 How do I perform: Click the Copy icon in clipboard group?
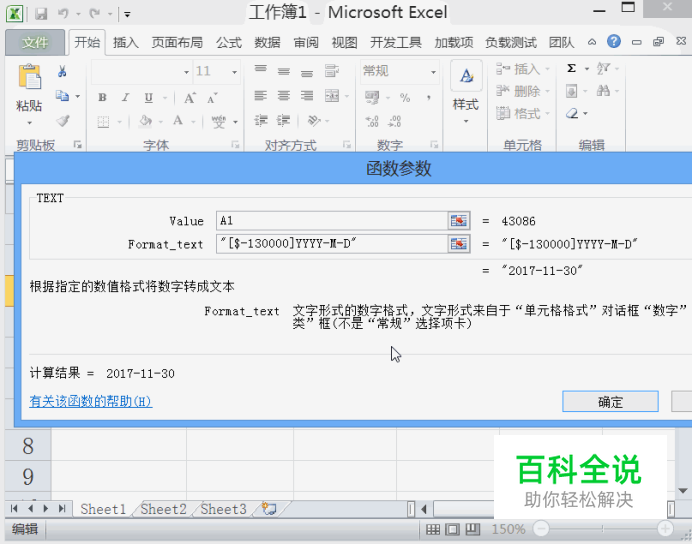coord(62,96)
